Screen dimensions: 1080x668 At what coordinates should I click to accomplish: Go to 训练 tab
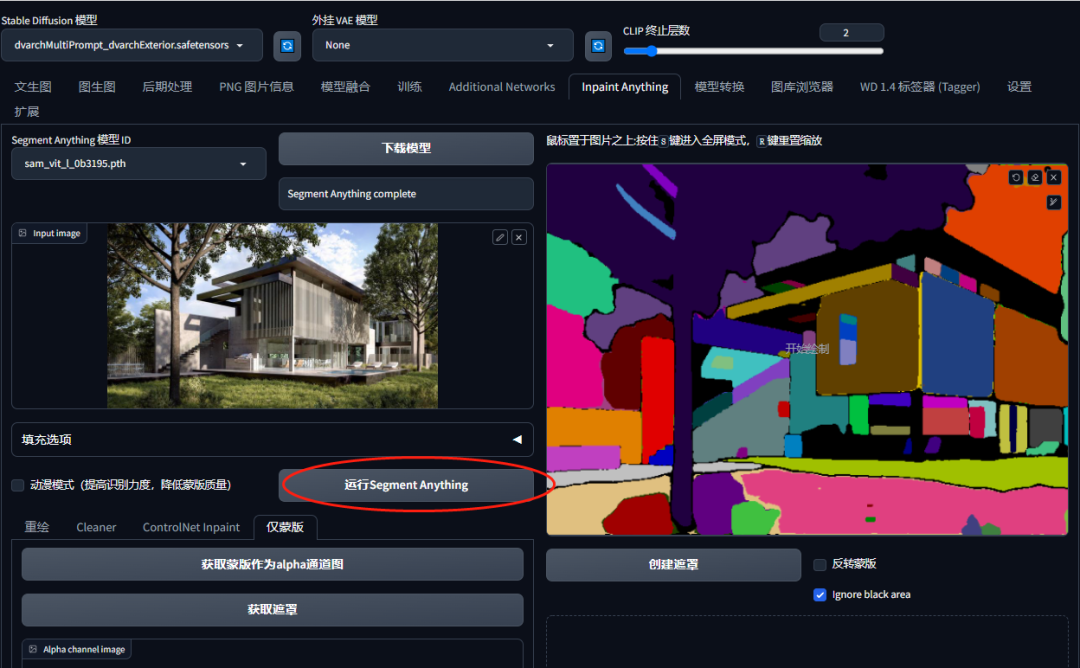coord(409,87)
